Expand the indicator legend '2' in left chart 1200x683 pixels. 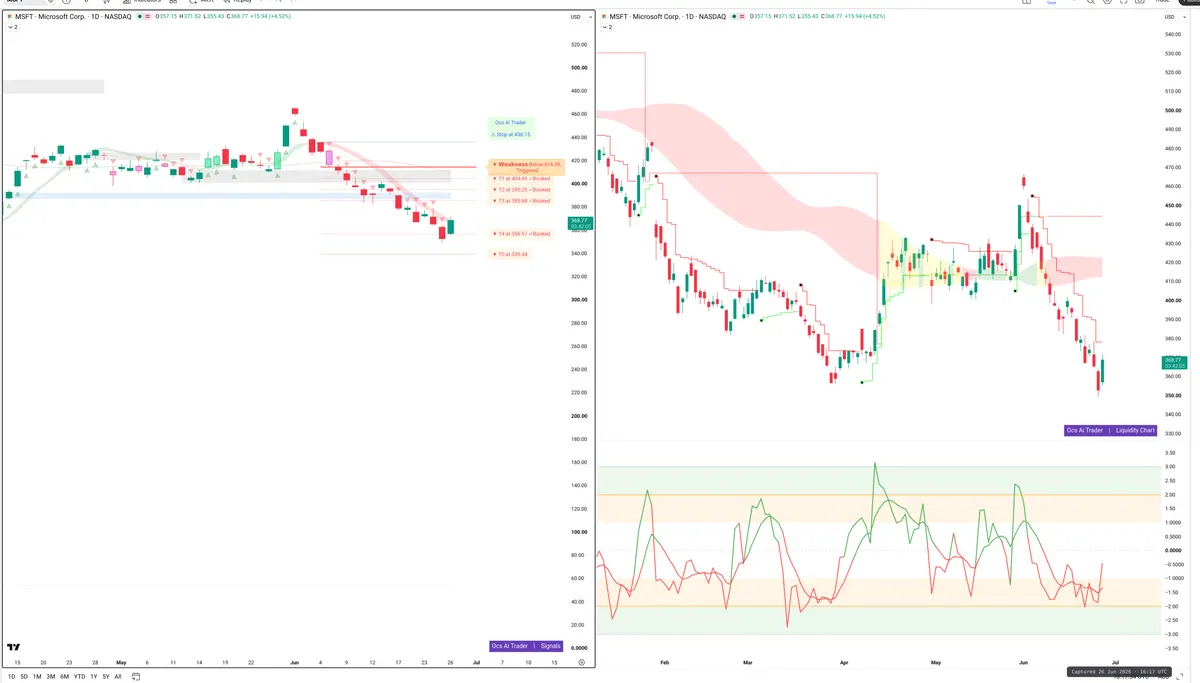coord(13,27)
